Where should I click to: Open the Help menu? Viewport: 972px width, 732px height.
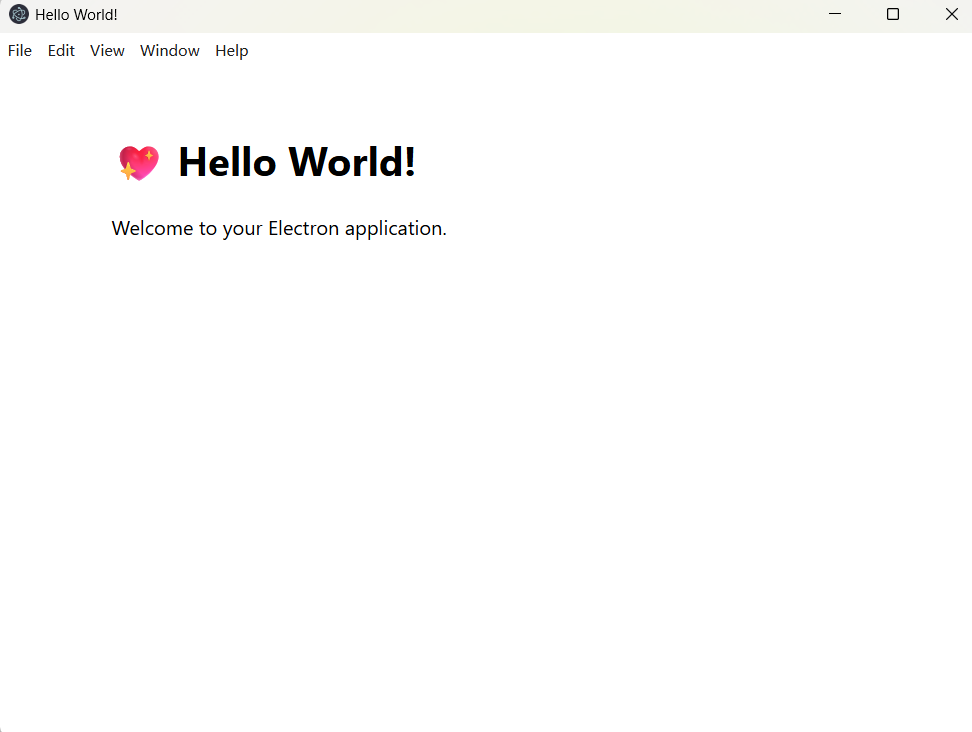[x=232, y=51]
